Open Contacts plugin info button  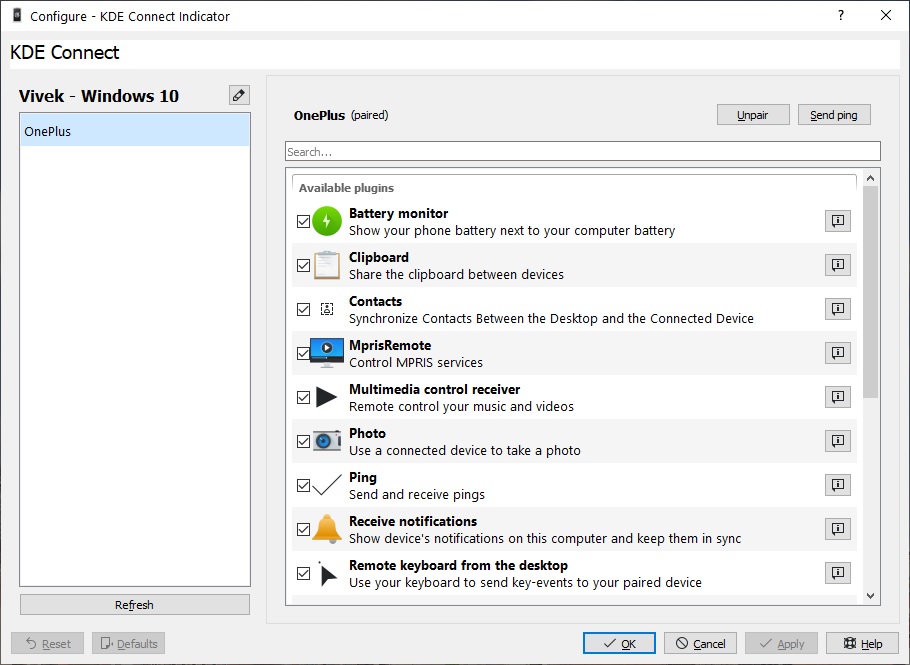pyautogui.click(x=837, y=309)
